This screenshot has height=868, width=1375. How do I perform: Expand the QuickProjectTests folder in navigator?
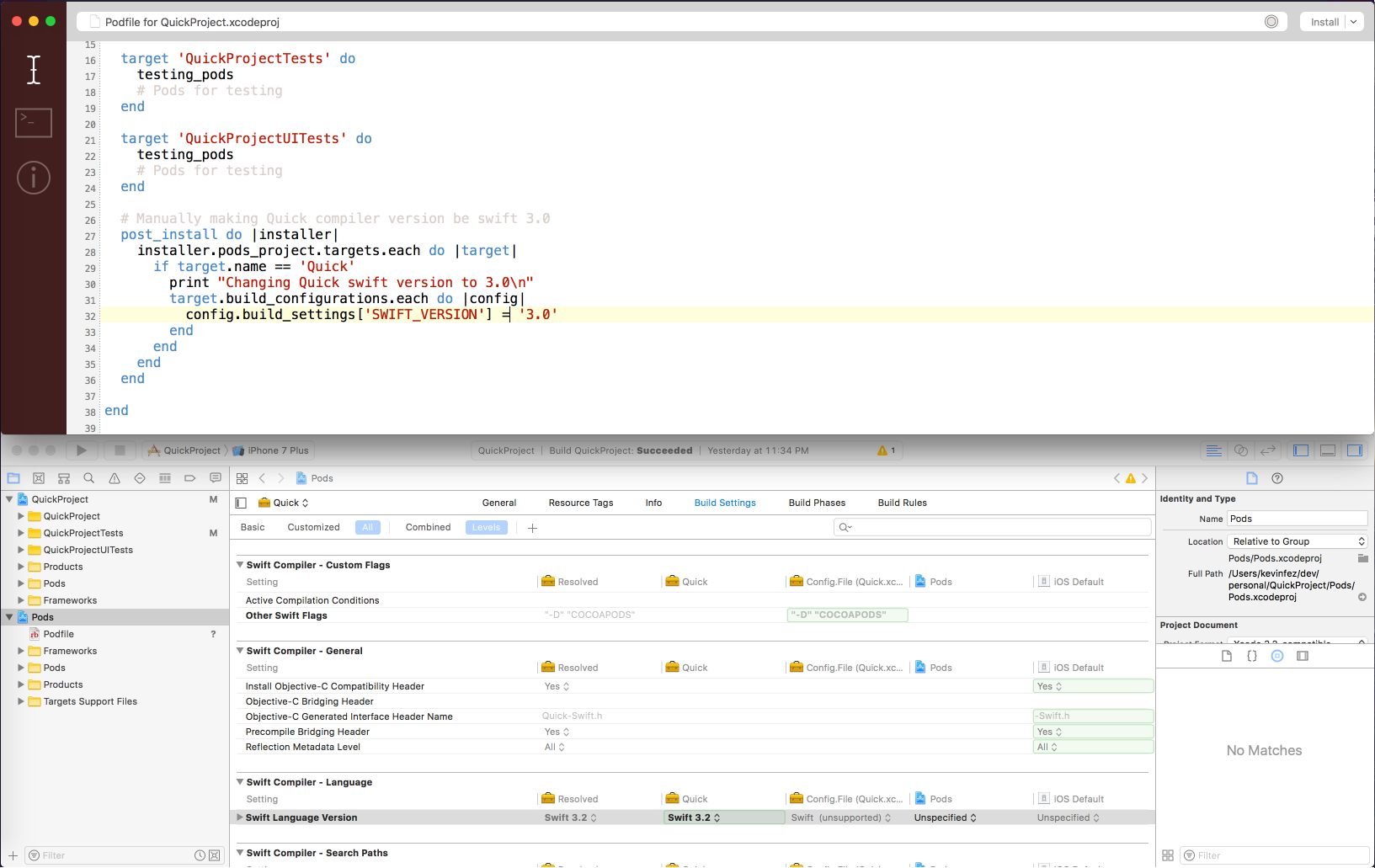pos(21,533)
